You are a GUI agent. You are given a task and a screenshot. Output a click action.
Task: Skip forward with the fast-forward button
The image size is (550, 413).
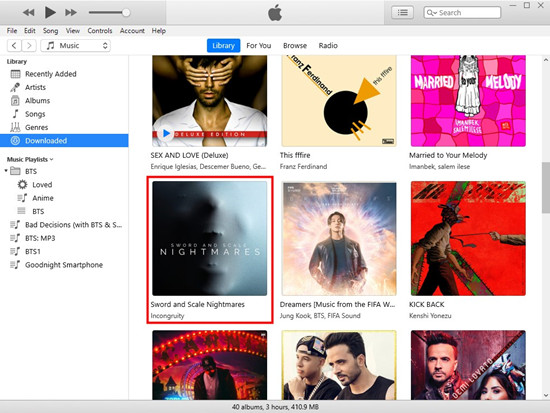(x=71, y=13)
